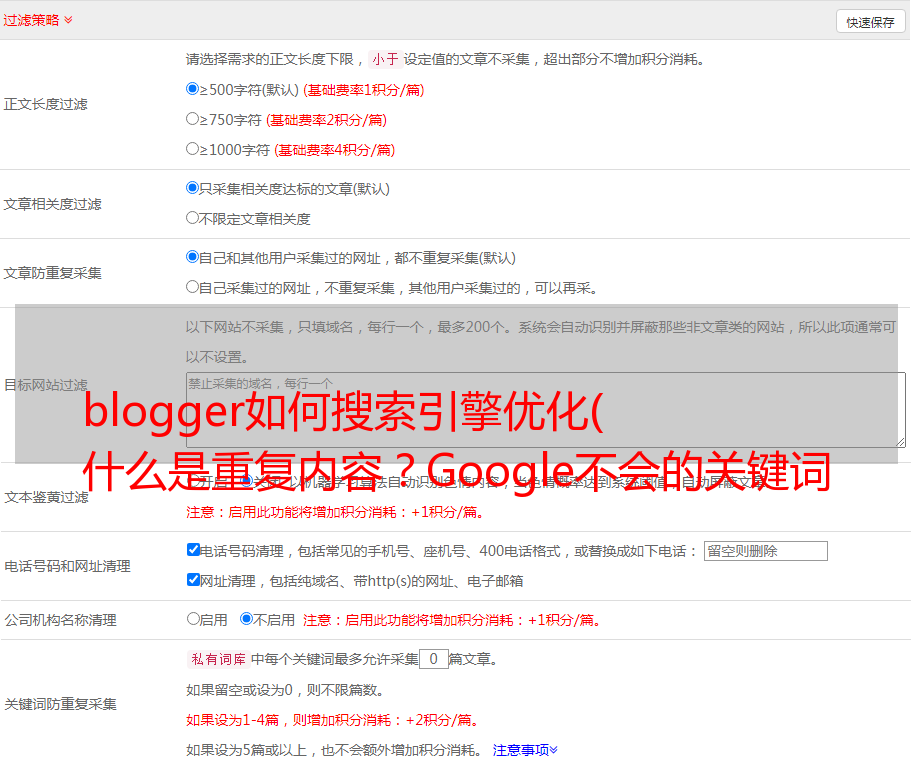The width and height of the screenshot is (912, 768).
Task: Expand the 注意事项 link
Action: [525, 750]
